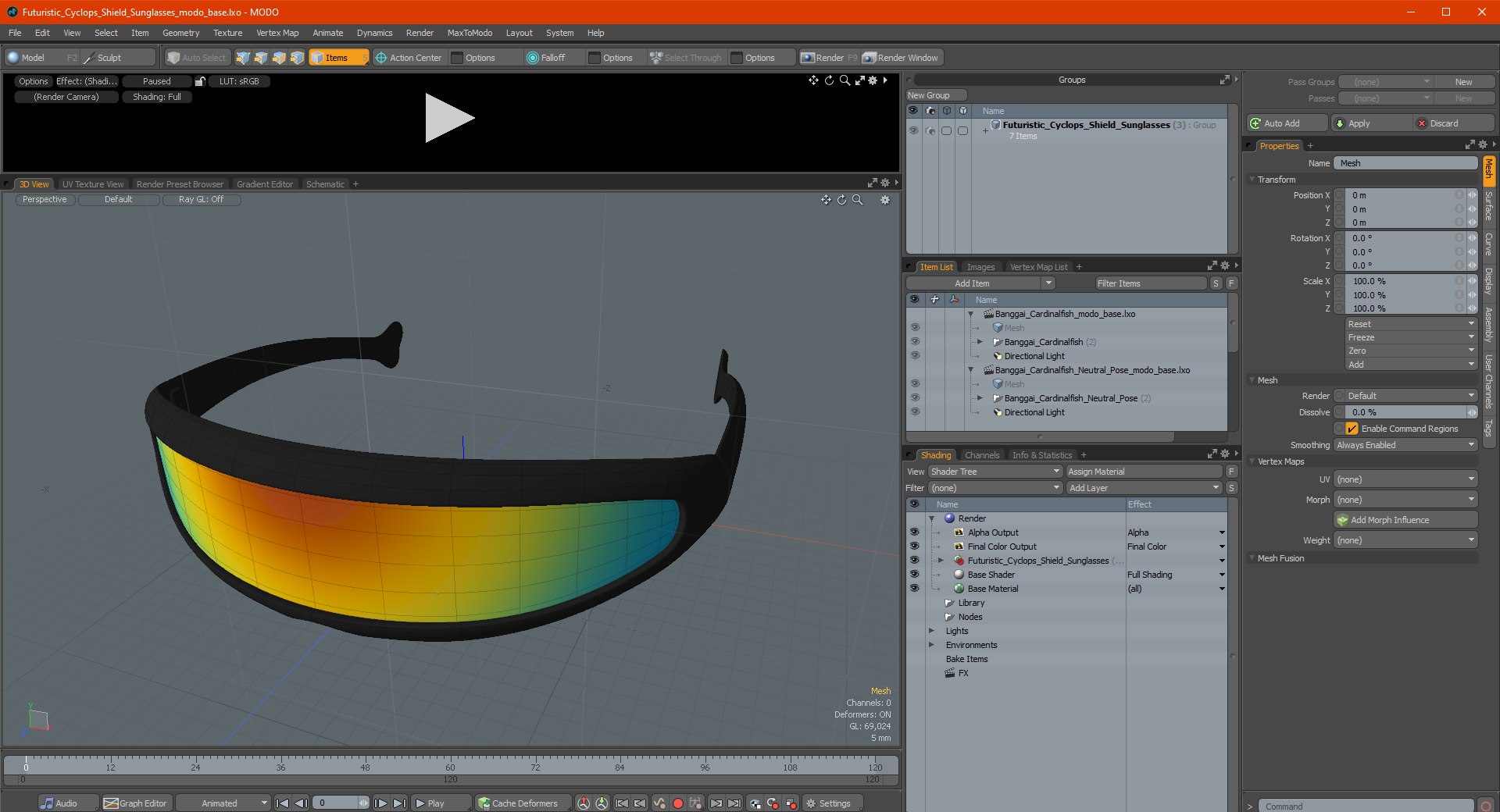
Task: Open Add Layer dropdown
Action: coord(1144,488)
